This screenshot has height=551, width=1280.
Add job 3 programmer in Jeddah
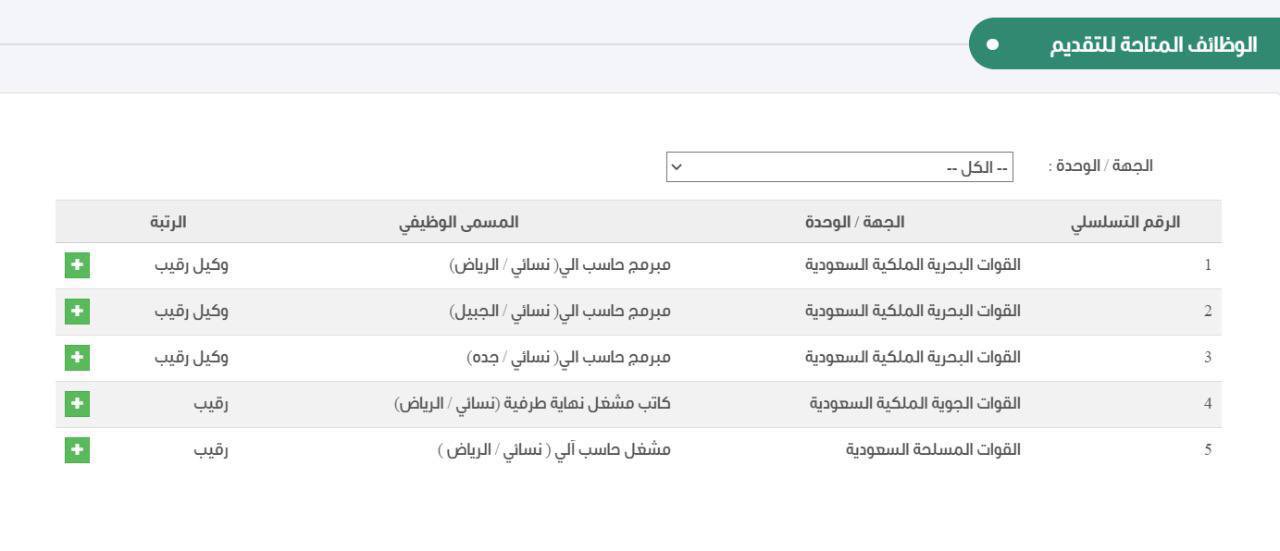(77, 357)
